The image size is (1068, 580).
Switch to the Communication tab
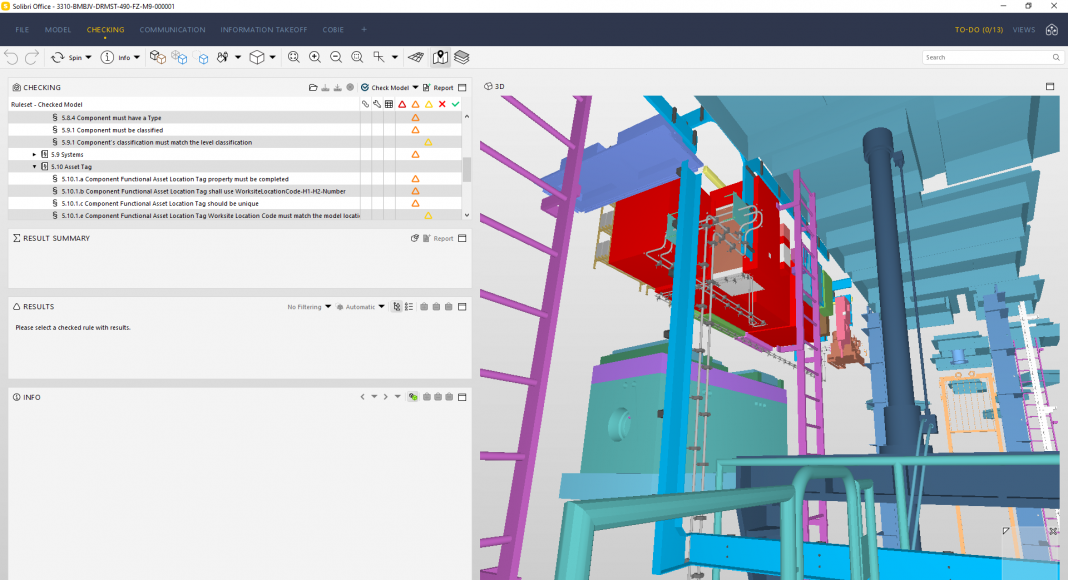point(172,30)
